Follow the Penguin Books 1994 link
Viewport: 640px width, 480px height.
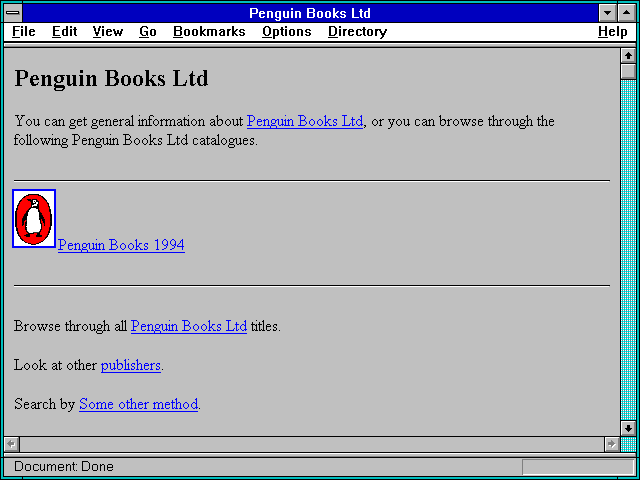coord(121,245)
